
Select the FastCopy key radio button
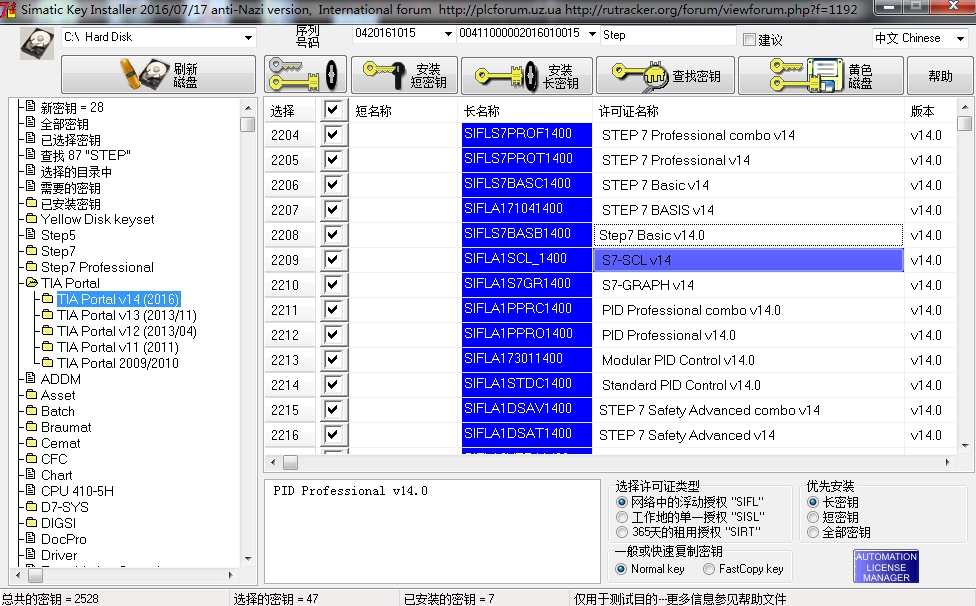click(x=708, y=569)
